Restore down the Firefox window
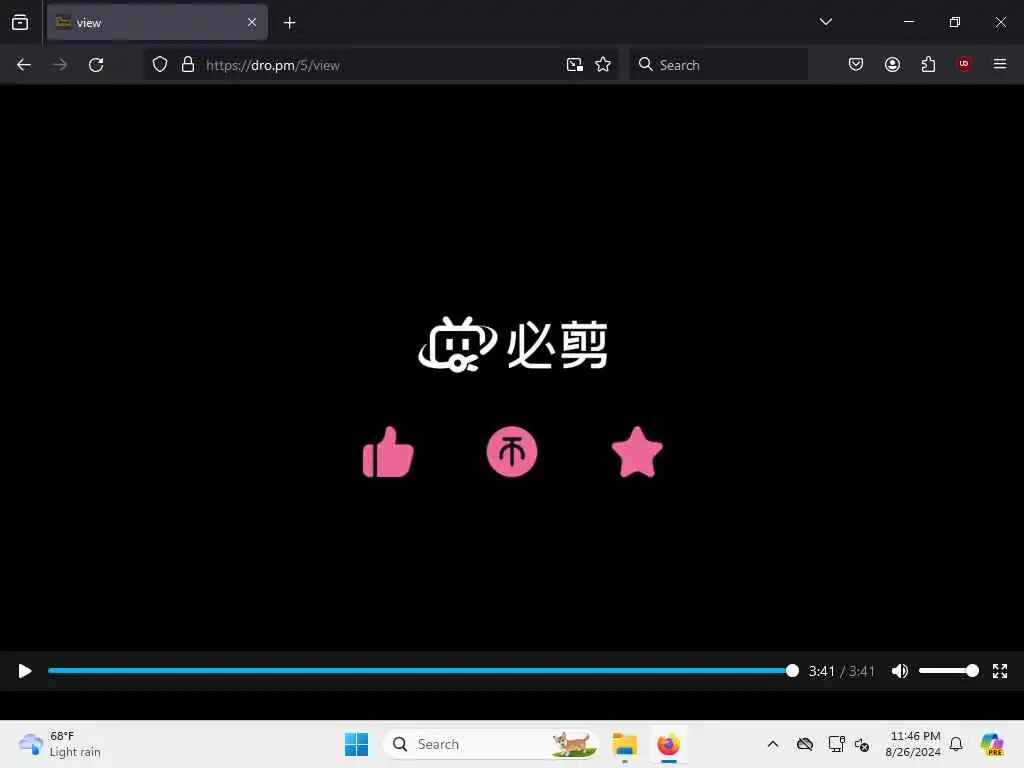 pos(954,22)
